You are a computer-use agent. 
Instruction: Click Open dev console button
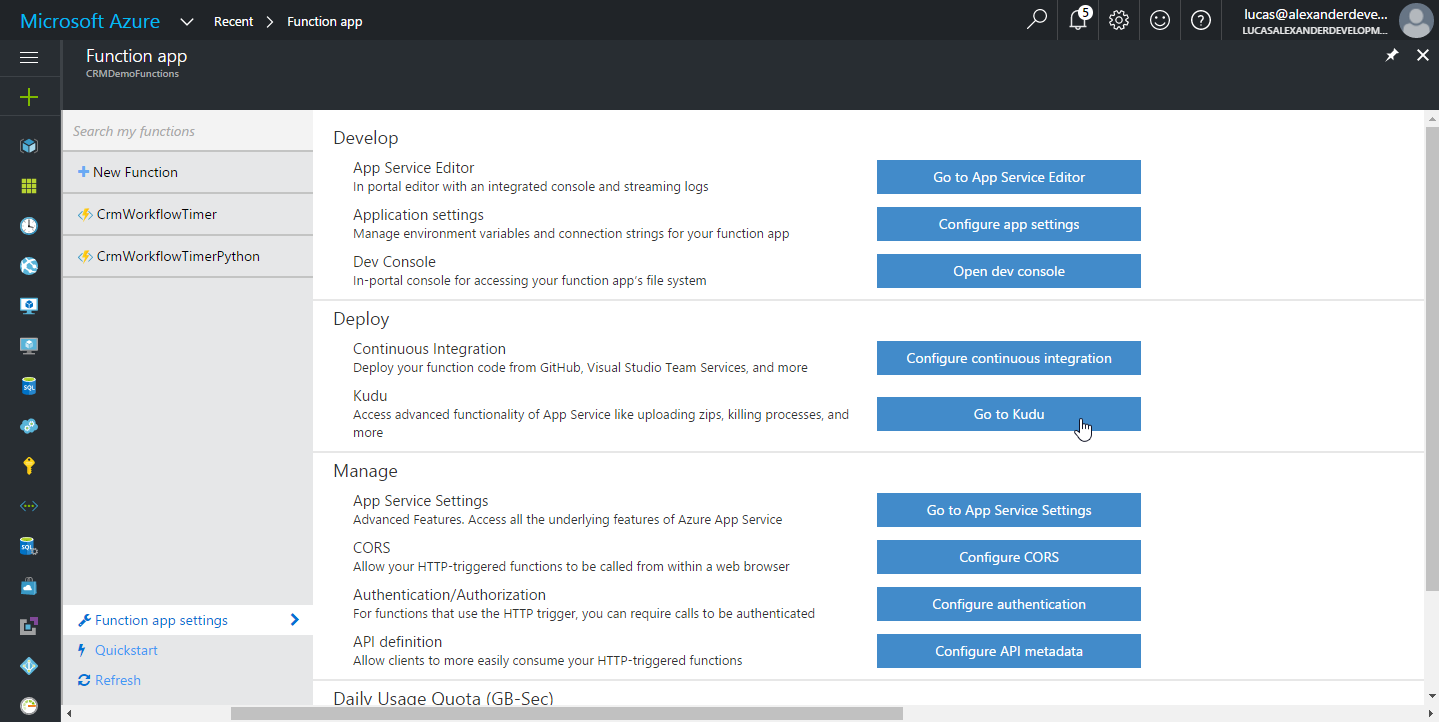(1009, 271)
